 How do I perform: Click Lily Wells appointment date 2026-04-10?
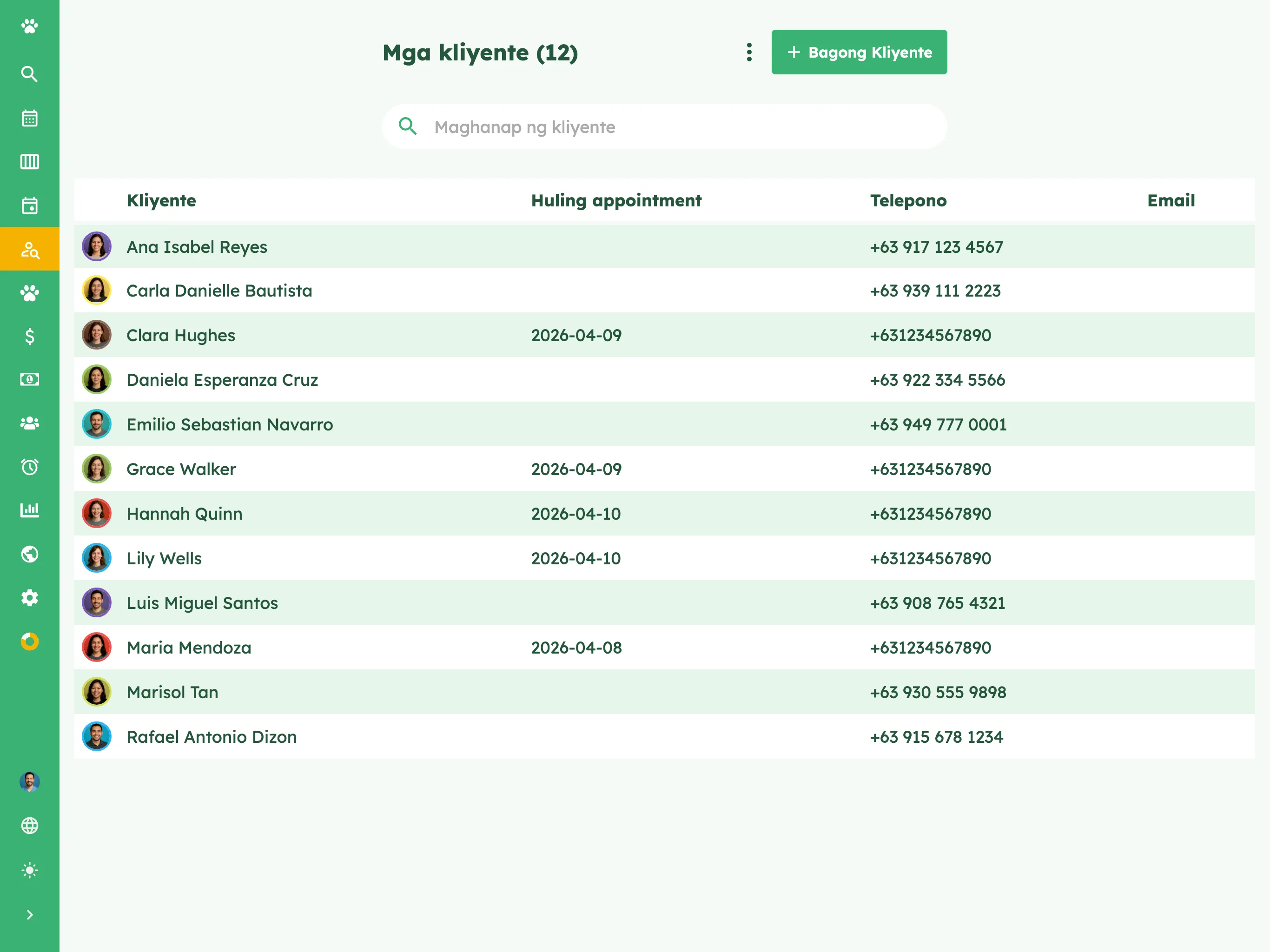point(576,559)
